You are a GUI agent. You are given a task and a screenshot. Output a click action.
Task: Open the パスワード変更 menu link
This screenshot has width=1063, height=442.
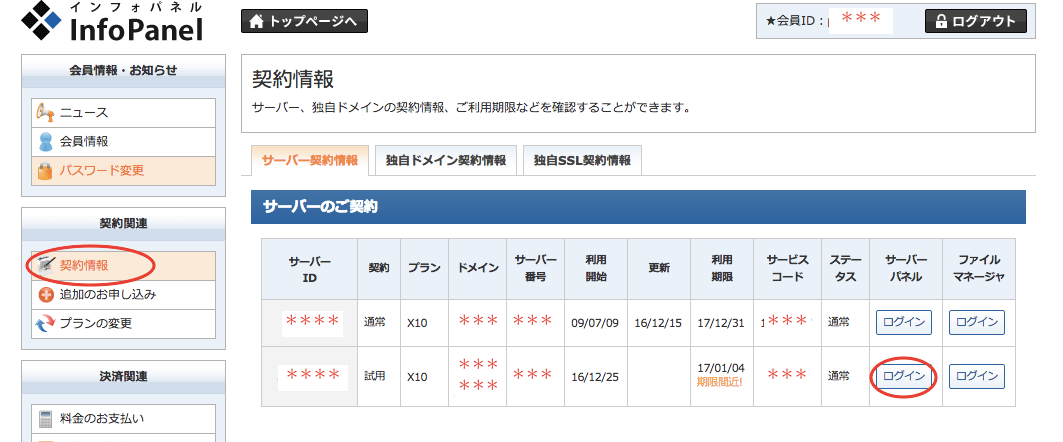[x=102, y=171]
